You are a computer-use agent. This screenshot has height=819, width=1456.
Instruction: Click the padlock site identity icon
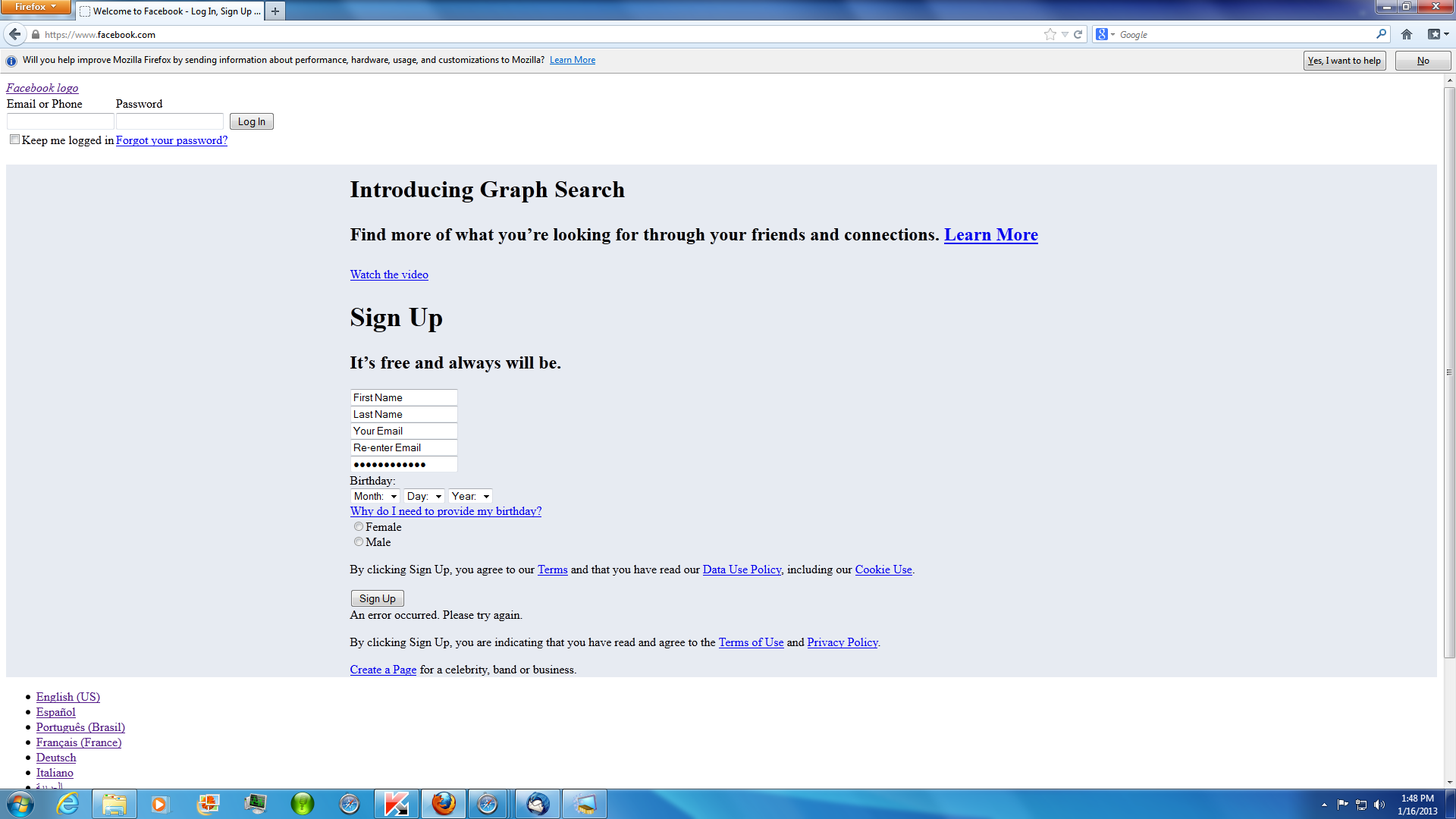(35, 34)
